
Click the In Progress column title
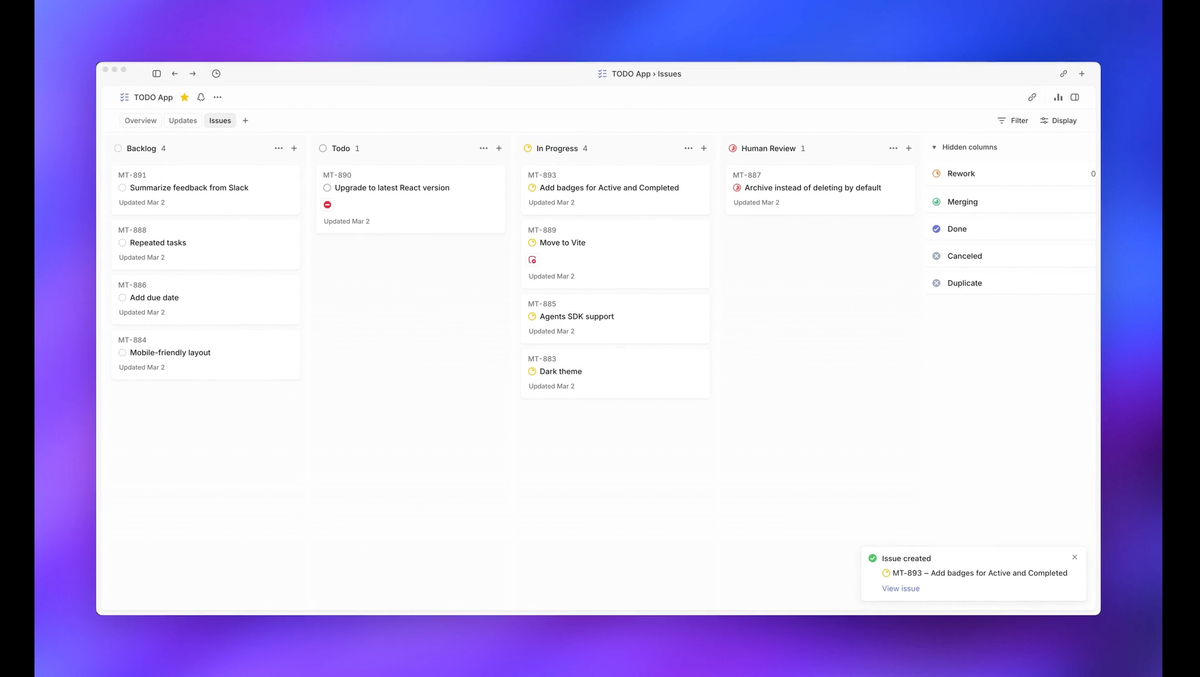click(x=557, y=148)
